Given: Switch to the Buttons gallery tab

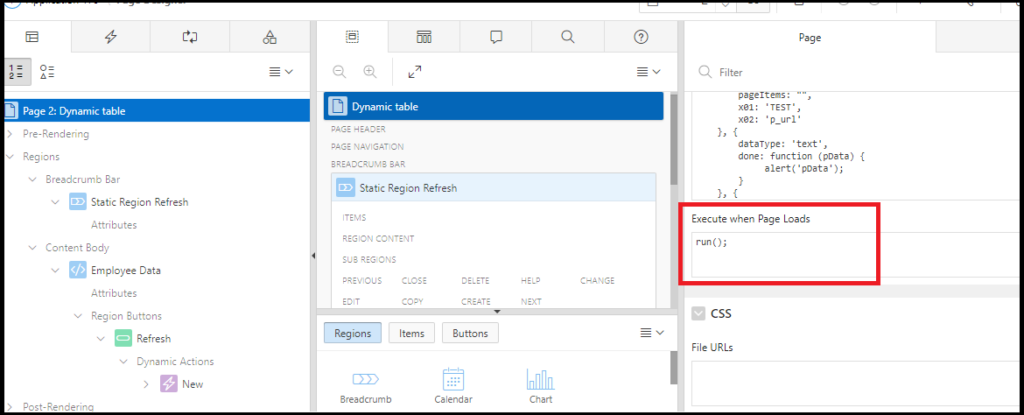Looking at the screenshot, I should pos(470,333).
